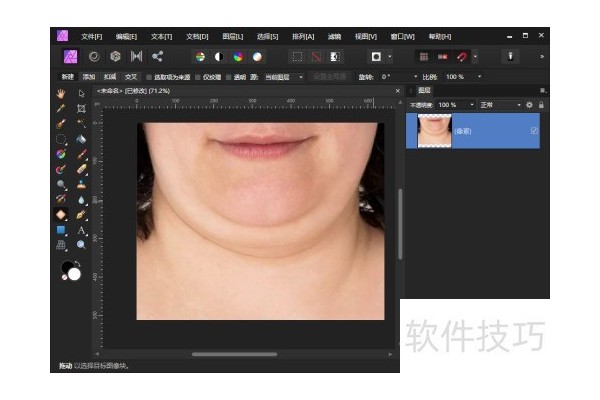Select the Pen tool

pyautogui.click(x=81, y=214)
